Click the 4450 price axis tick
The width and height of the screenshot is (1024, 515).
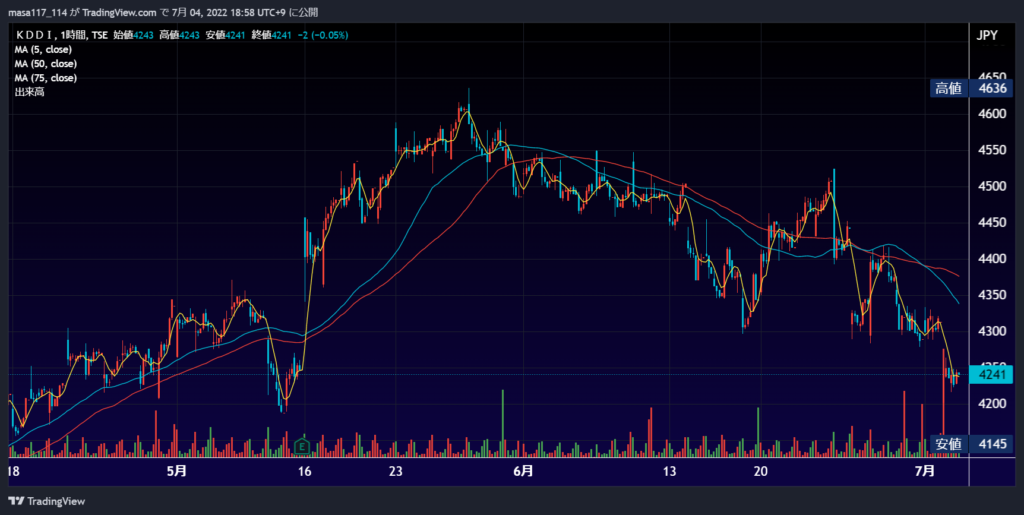click(x=991, y=223)
